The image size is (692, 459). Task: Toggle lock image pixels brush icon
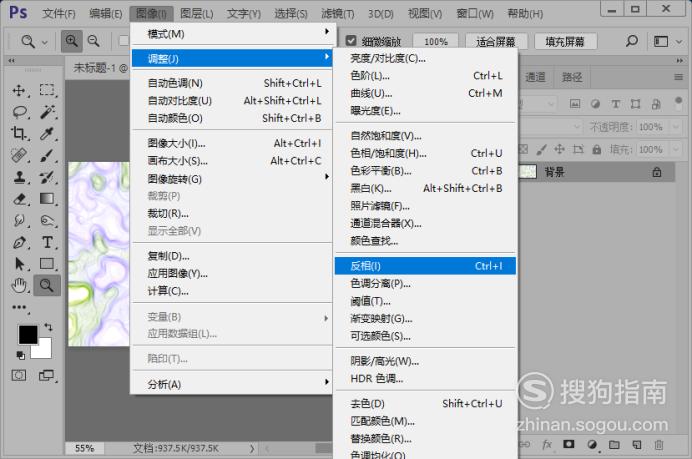tap(541, 150)
